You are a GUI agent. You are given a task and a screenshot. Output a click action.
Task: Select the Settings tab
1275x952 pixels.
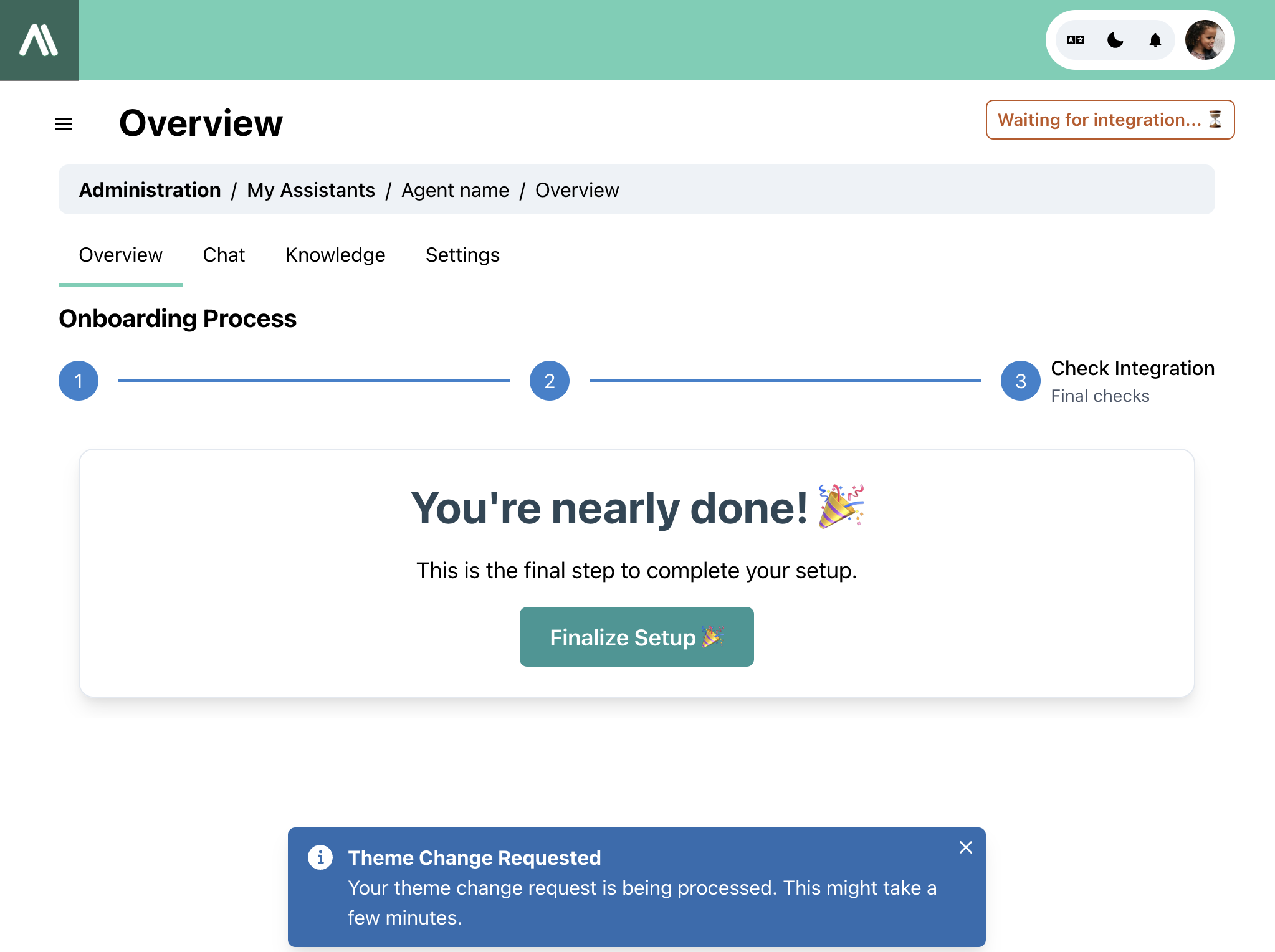pyautogui.click(x=463, y=255)
